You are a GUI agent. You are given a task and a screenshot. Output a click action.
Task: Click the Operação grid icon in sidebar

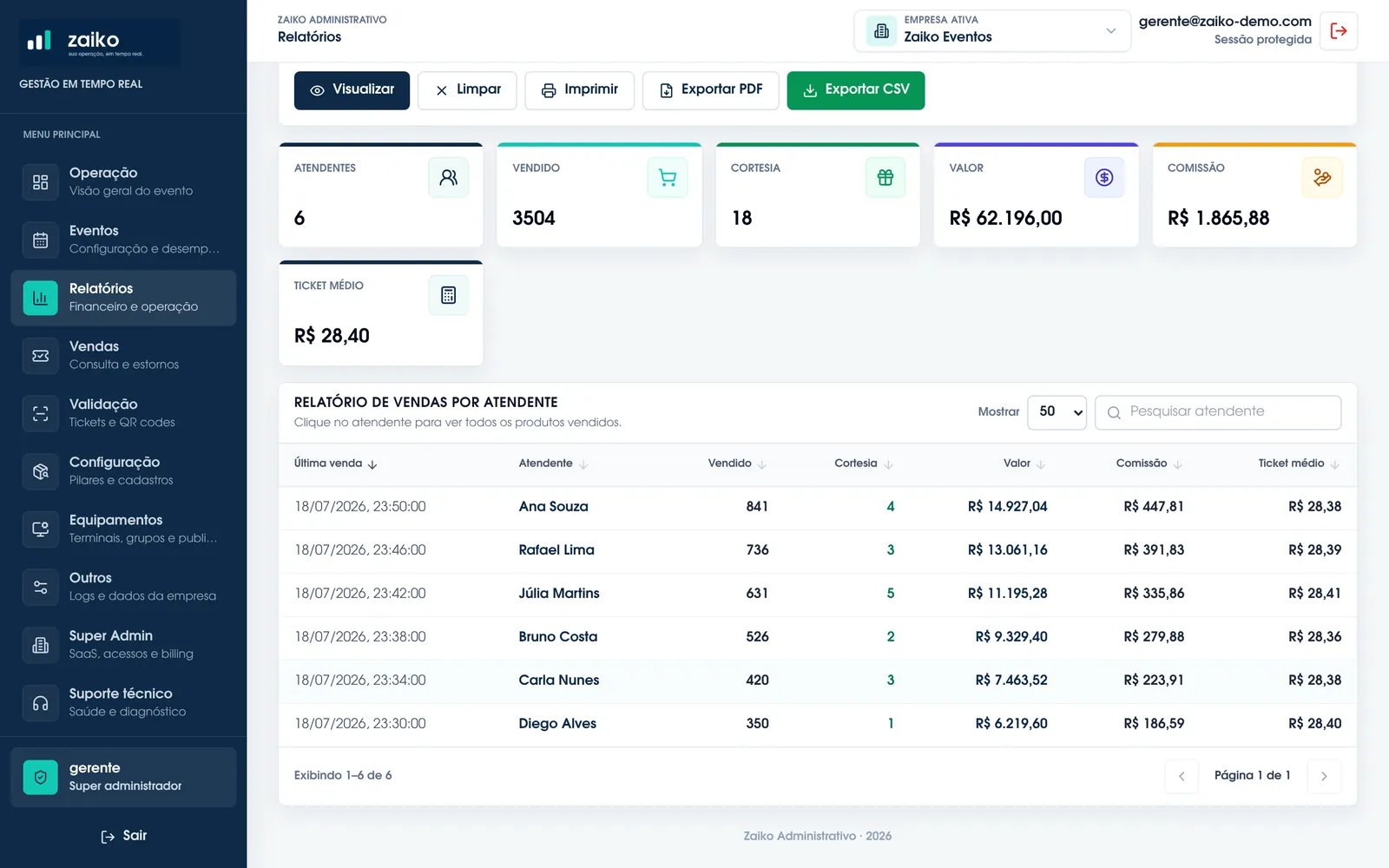(x=41, y=182)
